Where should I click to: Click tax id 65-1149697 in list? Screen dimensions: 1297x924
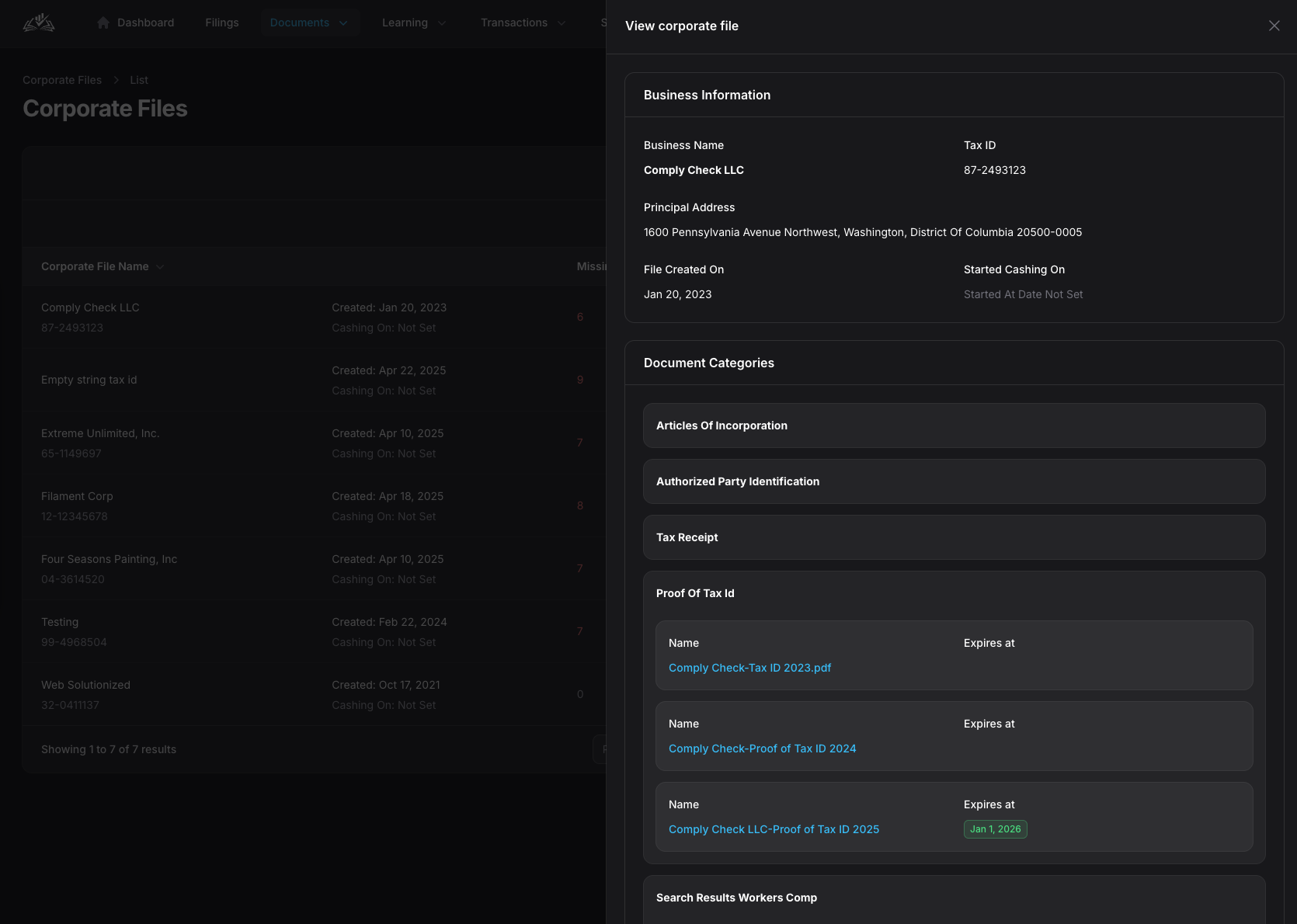point(71,453)
